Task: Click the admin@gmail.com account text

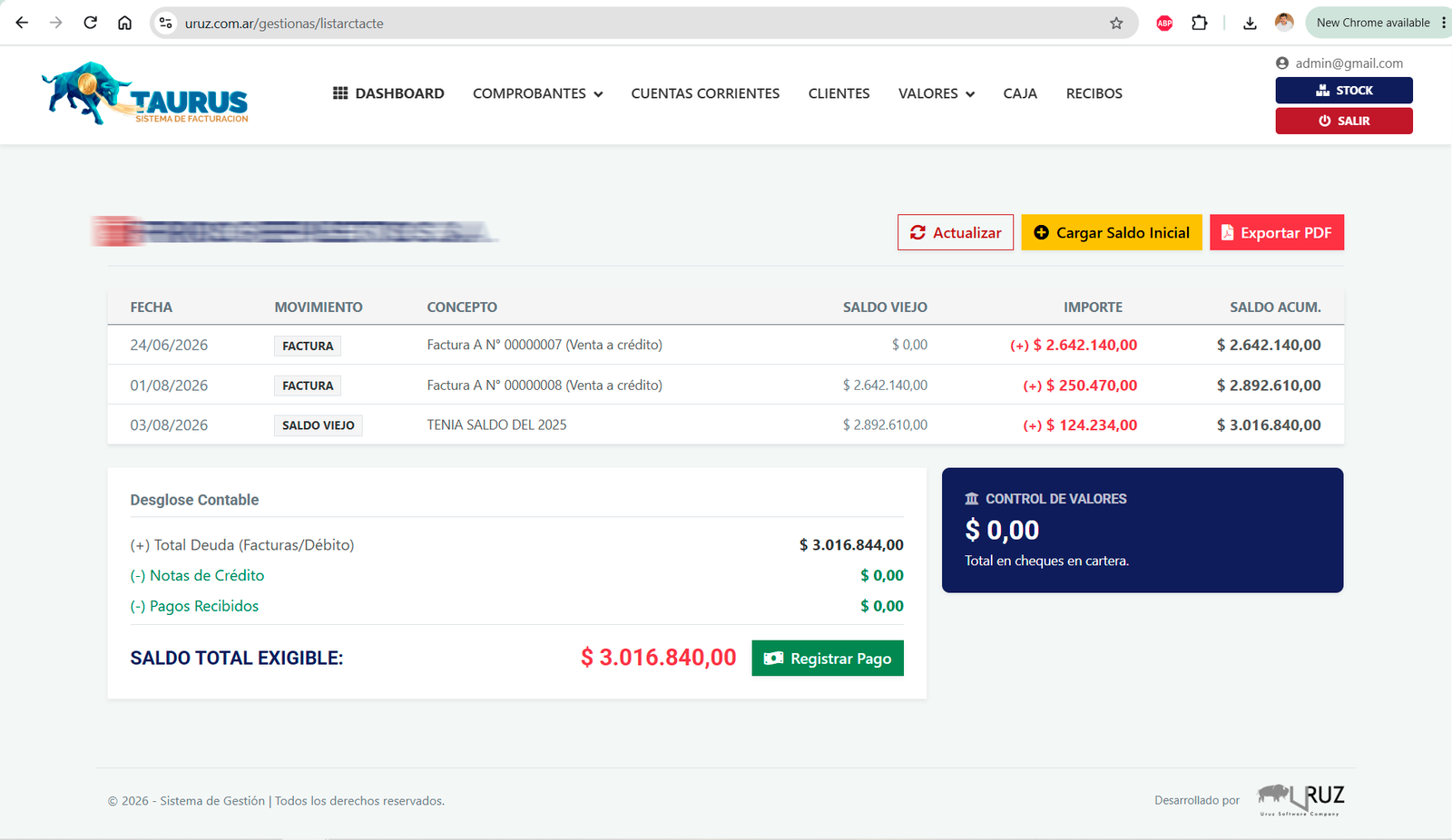Action: 1349,63
